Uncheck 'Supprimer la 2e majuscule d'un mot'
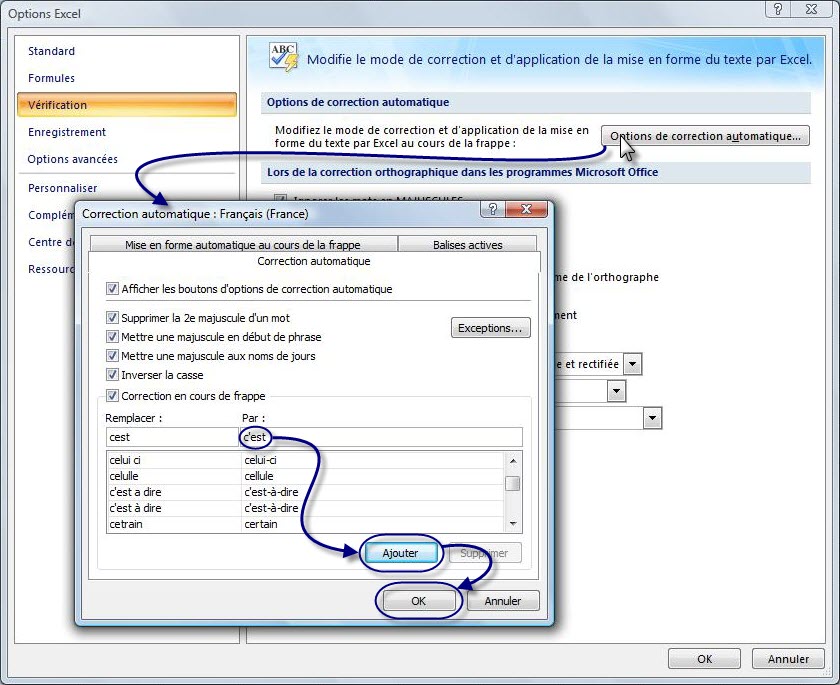 pos(113,318)
